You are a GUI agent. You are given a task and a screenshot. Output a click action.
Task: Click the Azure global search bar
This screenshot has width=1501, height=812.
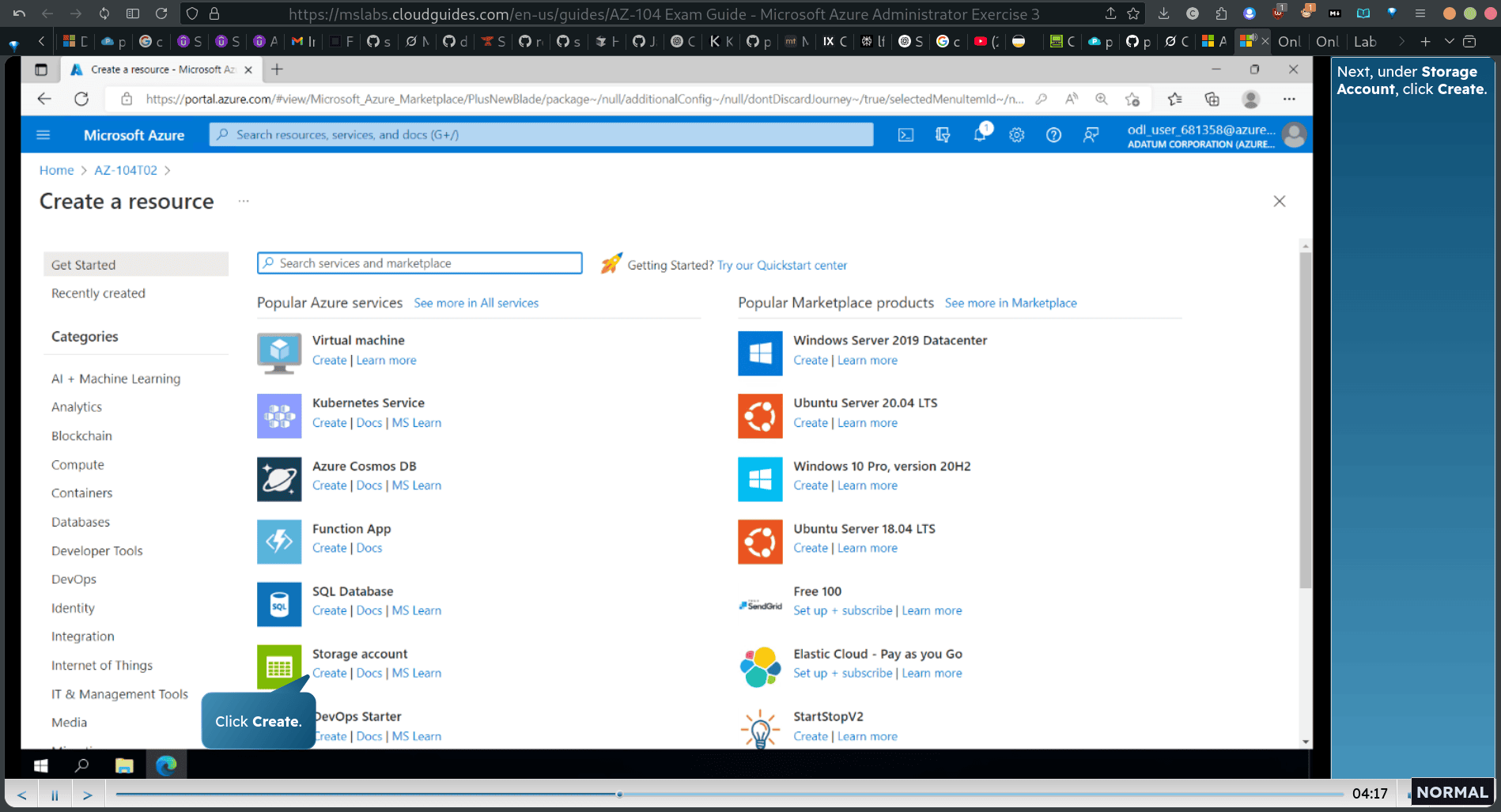(541, 135)
